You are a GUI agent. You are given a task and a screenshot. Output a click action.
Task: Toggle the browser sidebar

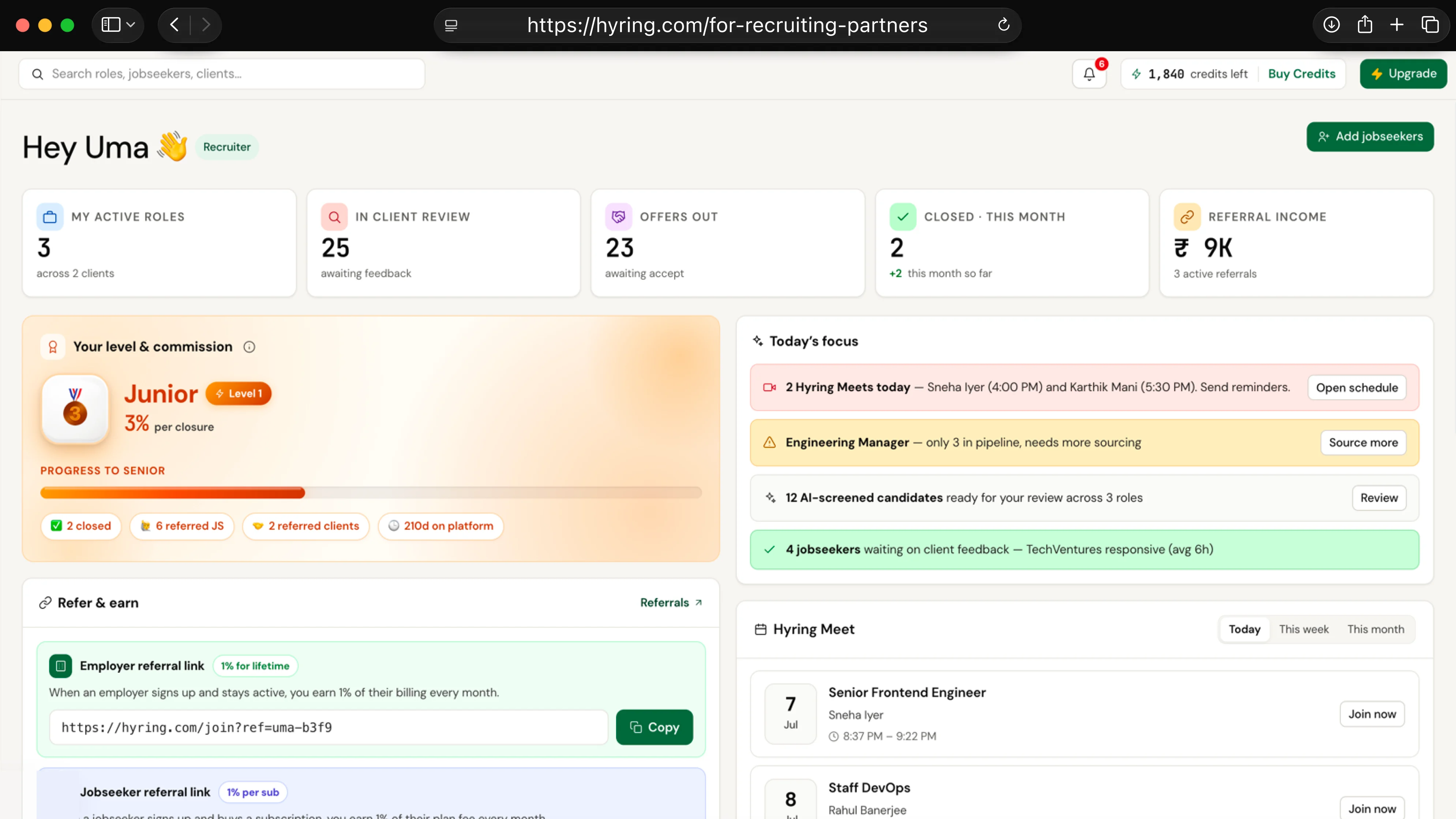[x=111, y=25]
